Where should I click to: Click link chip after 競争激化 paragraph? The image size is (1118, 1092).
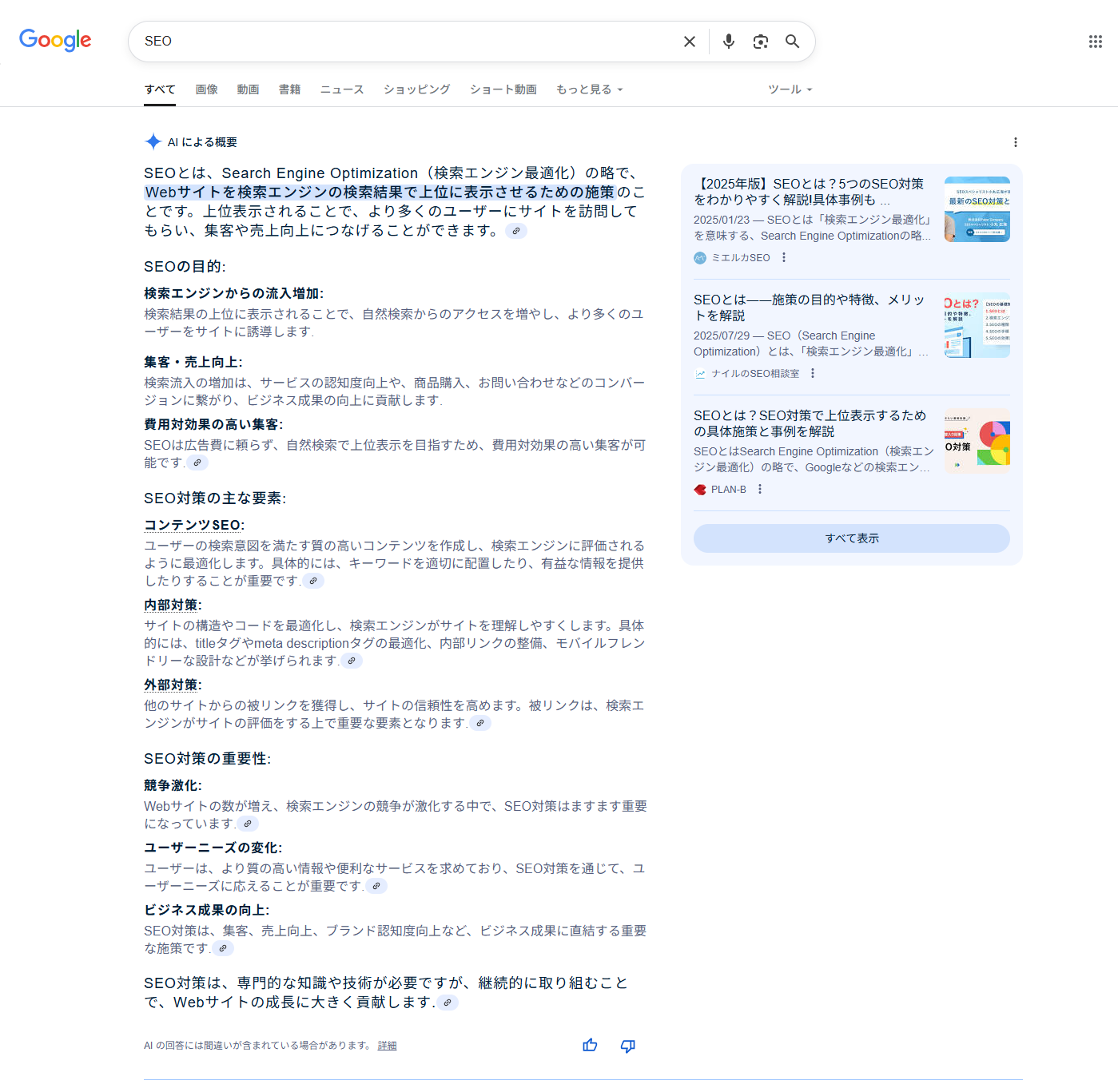tap(248, 824)
